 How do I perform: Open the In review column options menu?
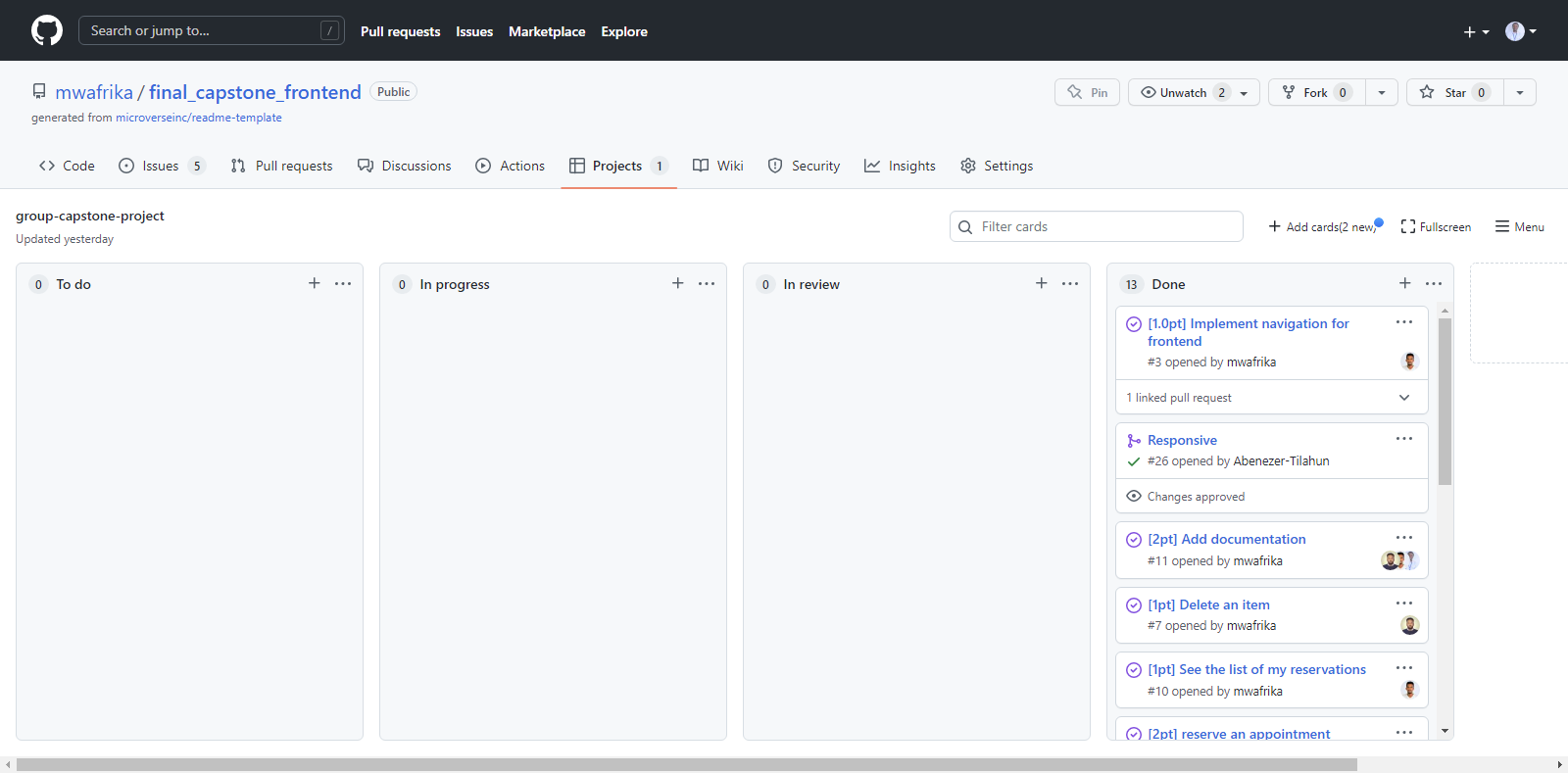coord(1070,283)
